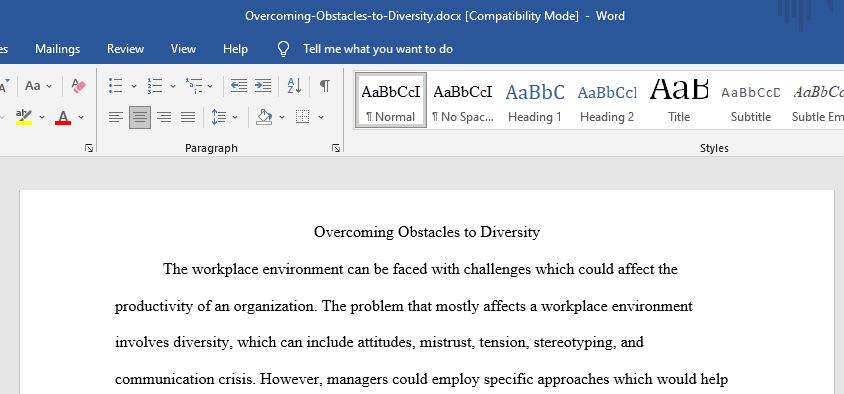The width and height of the screenshot is (844, 394).
Task: Expand the numbering library dropdown
Action: pos(173,86)
